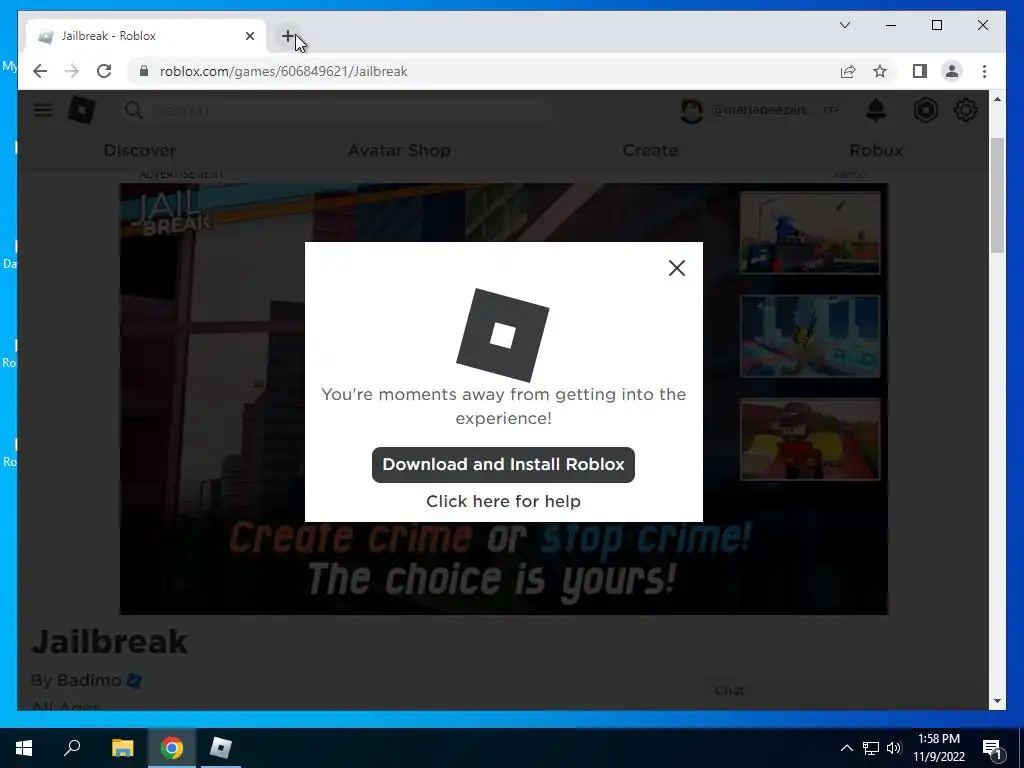Open the Robux balance icon
Image resolution: width=1024 pixels, height=768 pixels.
pyautogui.click(x=925, y=110)
